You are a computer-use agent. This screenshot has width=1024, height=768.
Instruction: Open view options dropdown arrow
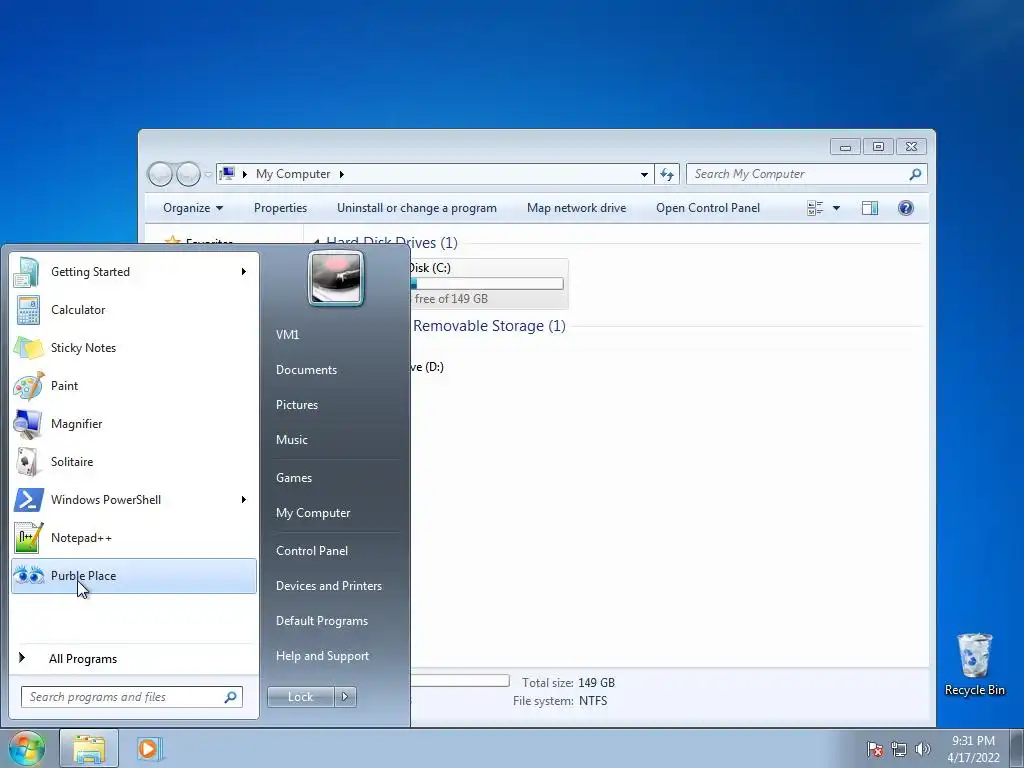click(x=836, y=208)
